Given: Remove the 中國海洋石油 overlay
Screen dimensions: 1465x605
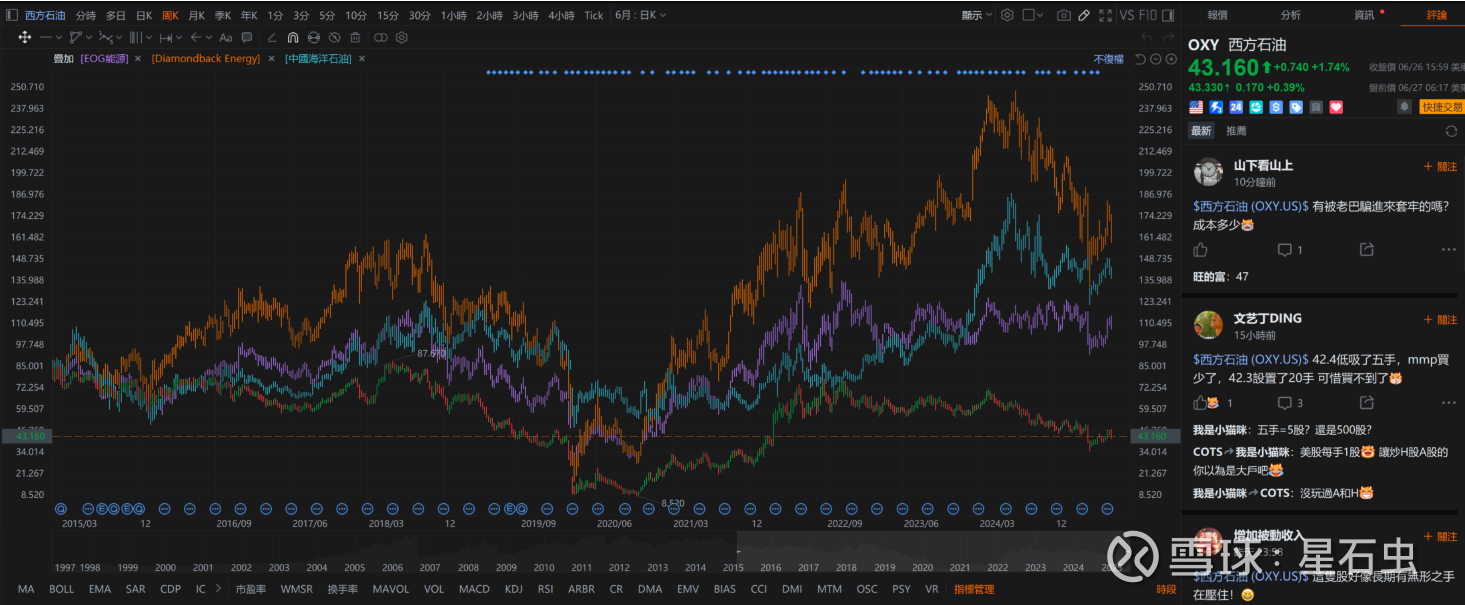Looking at the screenshot, I should [362, 59].
